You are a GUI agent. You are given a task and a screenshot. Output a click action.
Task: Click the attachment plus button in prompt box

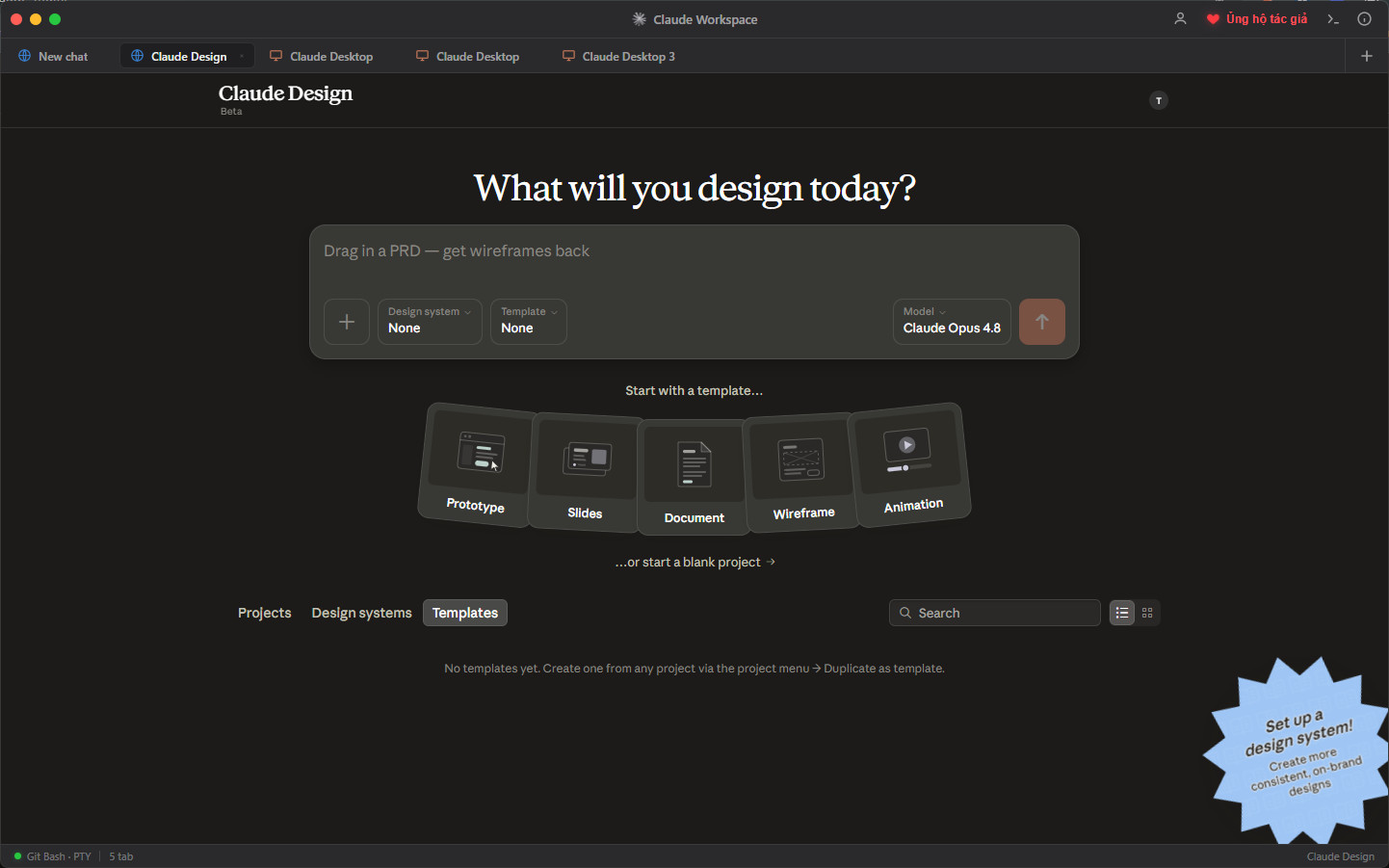(x=347, y=322)
